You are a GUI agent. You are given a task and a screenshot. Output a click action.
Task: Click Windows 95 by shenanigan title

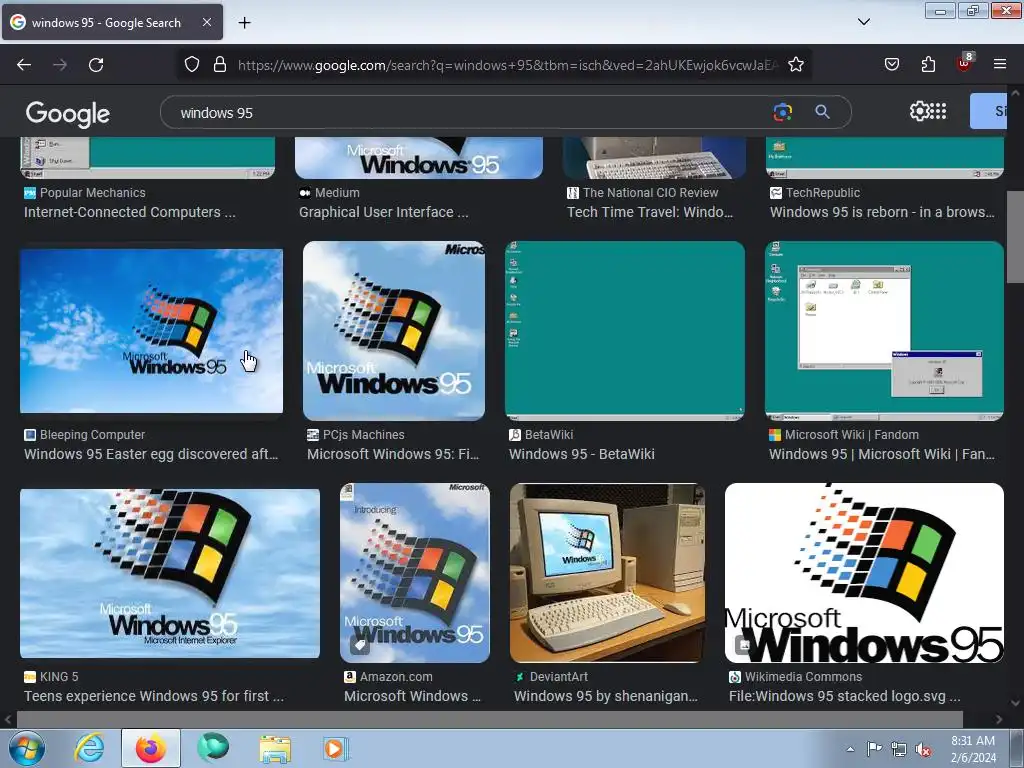[605, 696]
